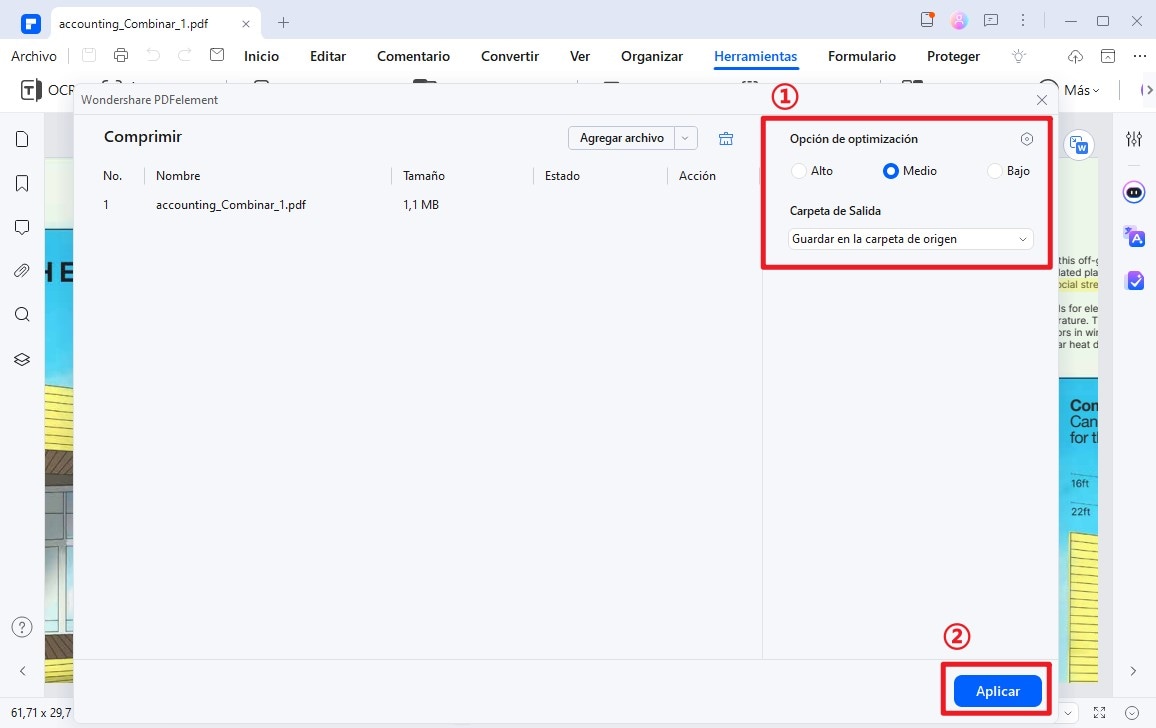Select the Bajo optimization option
The image size is (1156, 728).
[x=1009, y=171]
